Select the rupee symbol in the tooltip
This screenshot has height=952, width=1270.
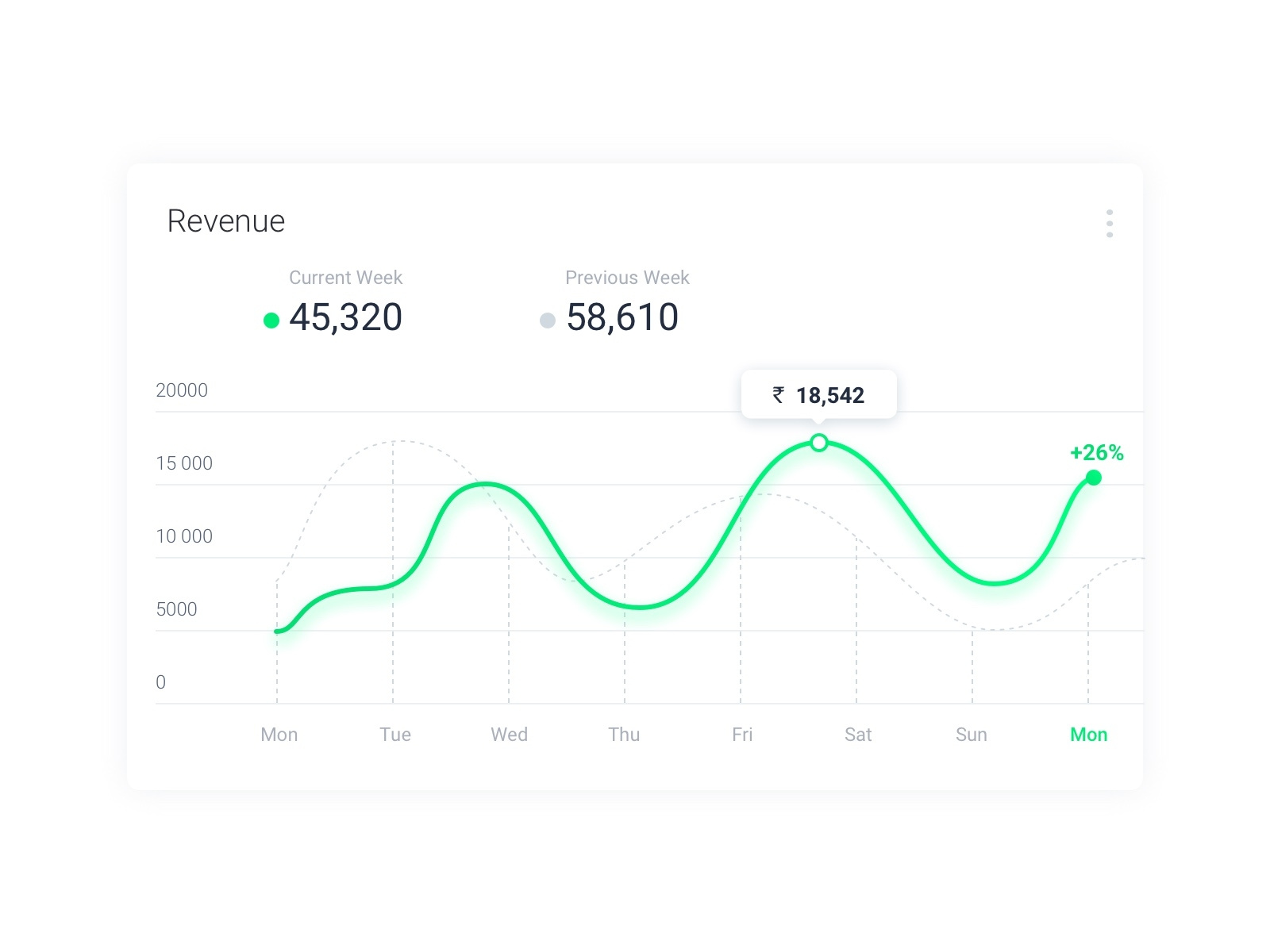click(x=778, y=394)
